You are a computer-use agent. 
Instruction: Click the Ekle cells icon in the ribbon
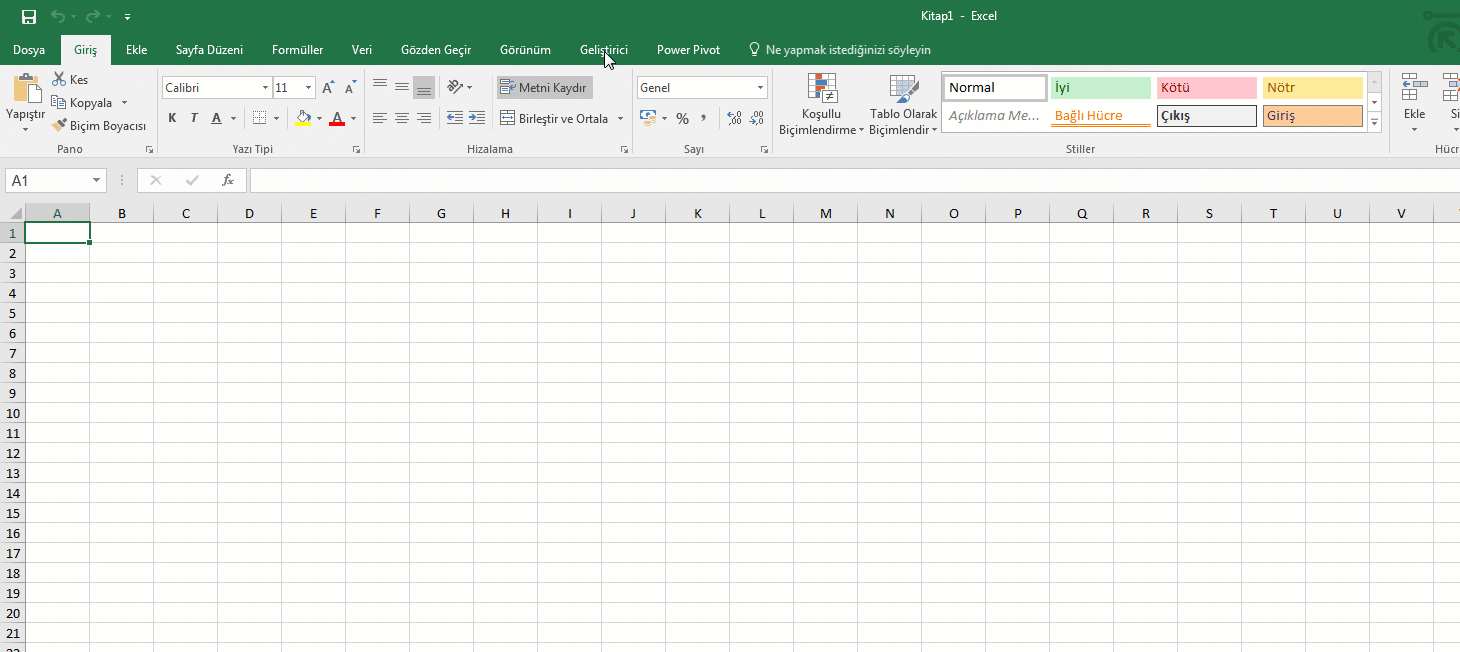(1414, 88)
